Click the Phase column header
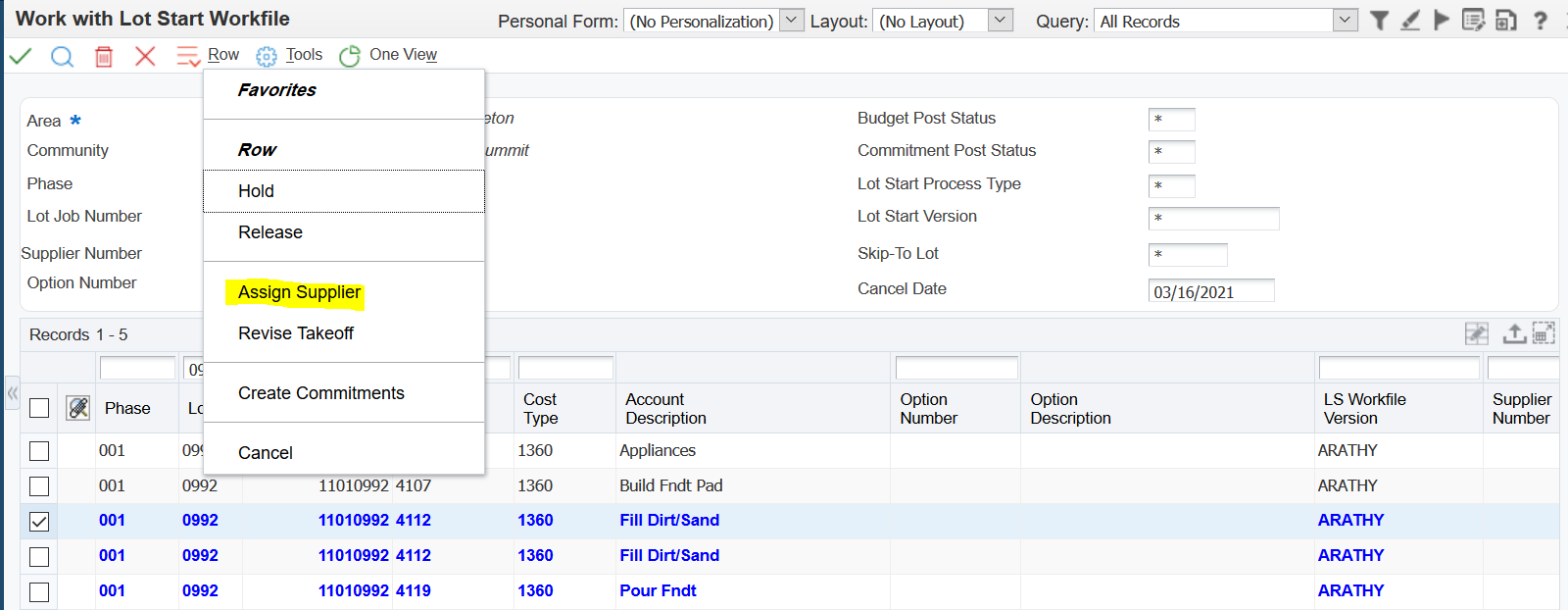Image resolution: width=1568 pixels, height=610 pixels. tap(127, 409)
